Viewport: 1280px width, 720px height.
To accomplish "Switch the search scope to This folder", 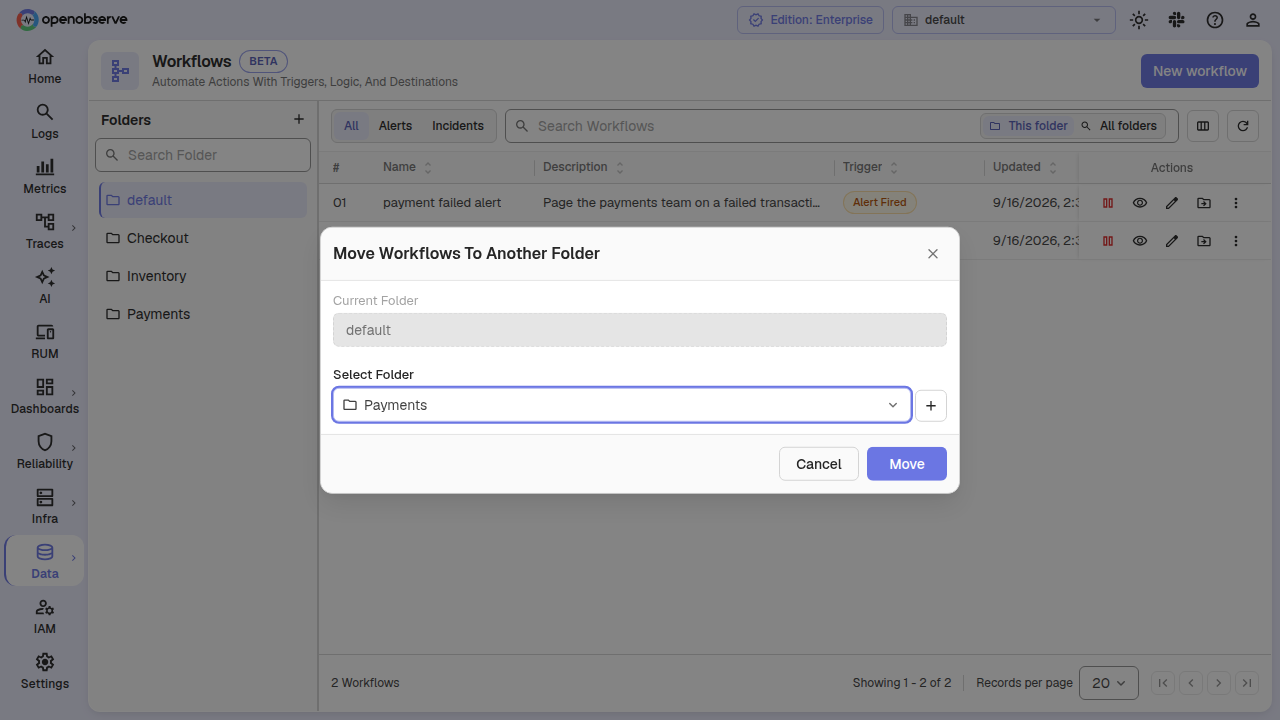I will [1028, 126].
